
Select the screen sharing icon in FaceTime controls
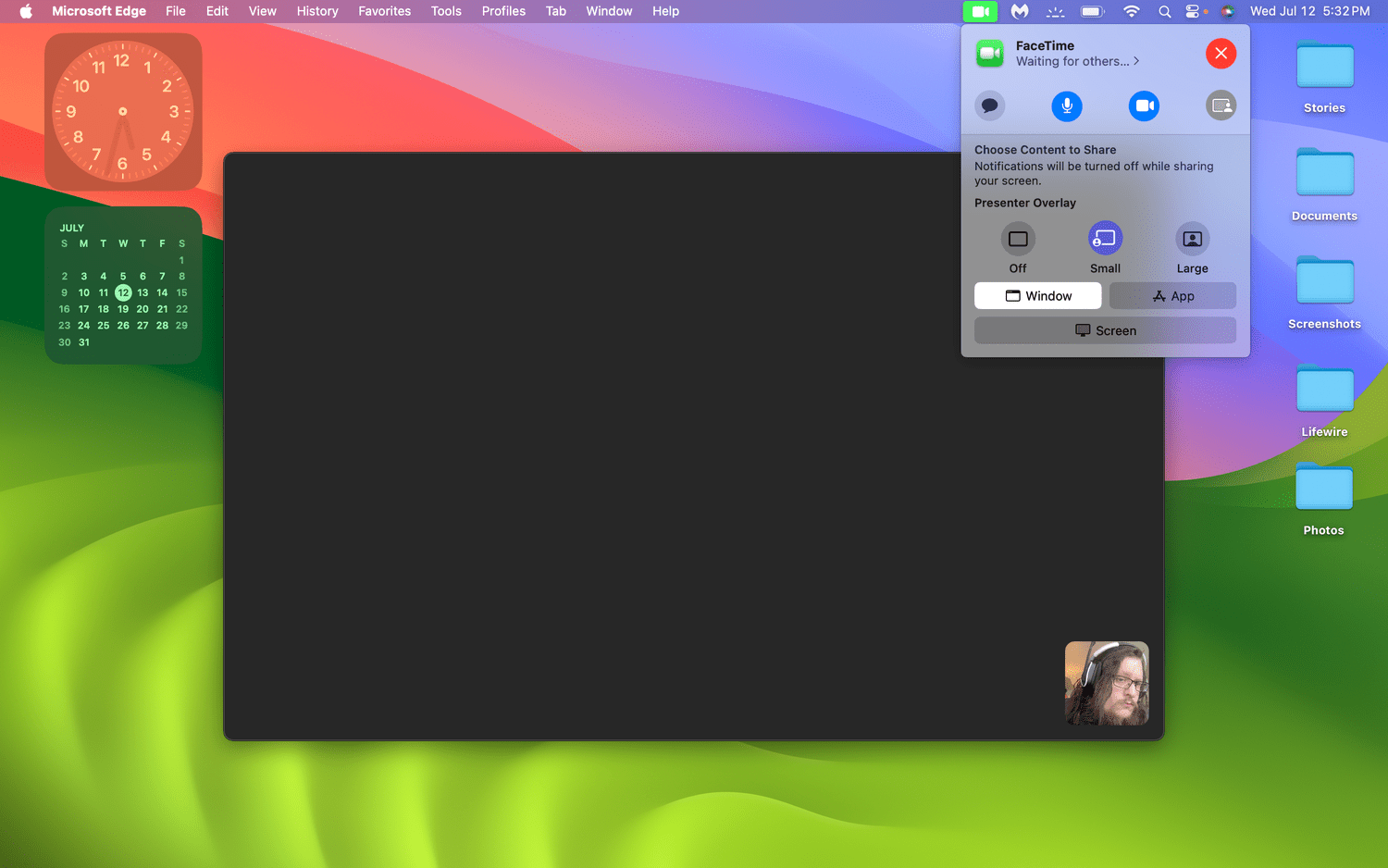point(1221,105)
